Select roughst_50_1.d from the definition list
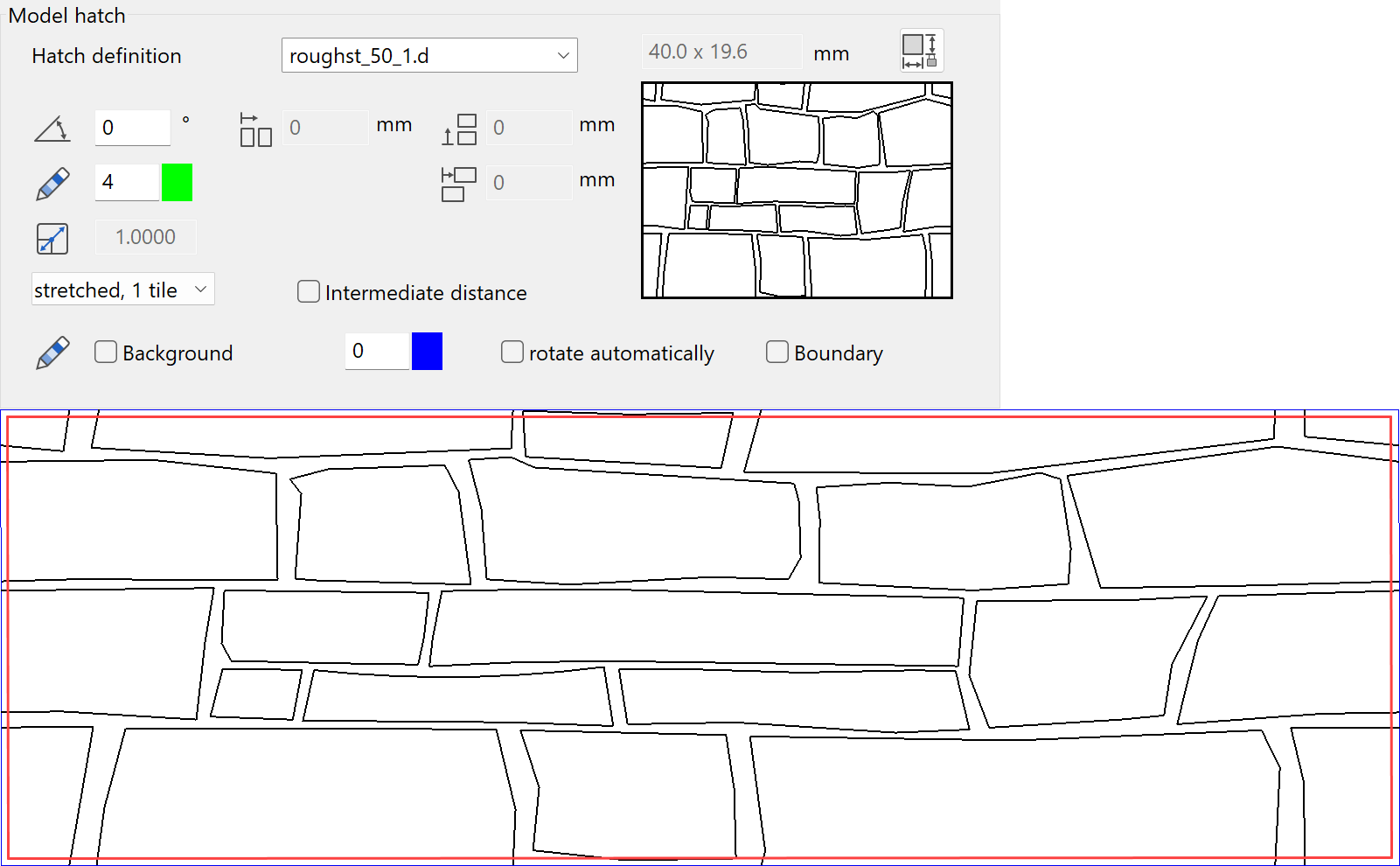1400x866 pixels. click(411, 55)
